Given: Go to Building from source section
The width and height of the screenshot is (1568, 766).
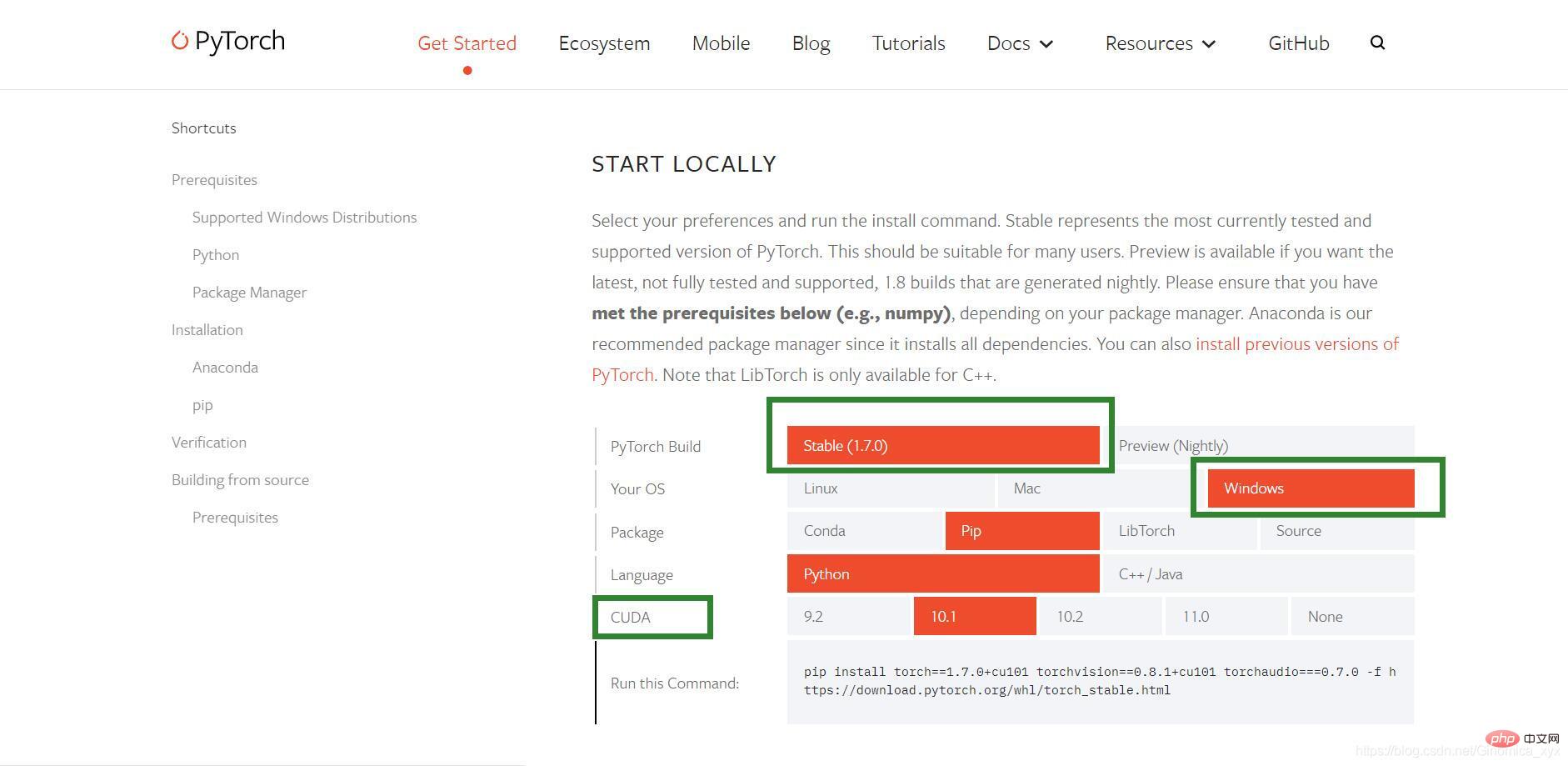Looking at the screenshot, I should (240, 480).
